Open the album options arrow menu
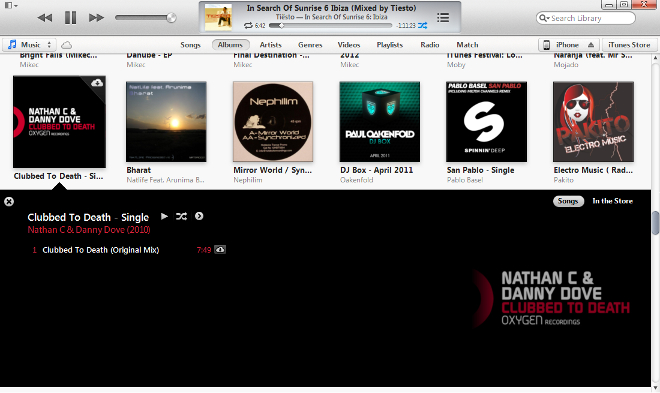Screen dimensions: 660x393 click(x=199, y=216)
